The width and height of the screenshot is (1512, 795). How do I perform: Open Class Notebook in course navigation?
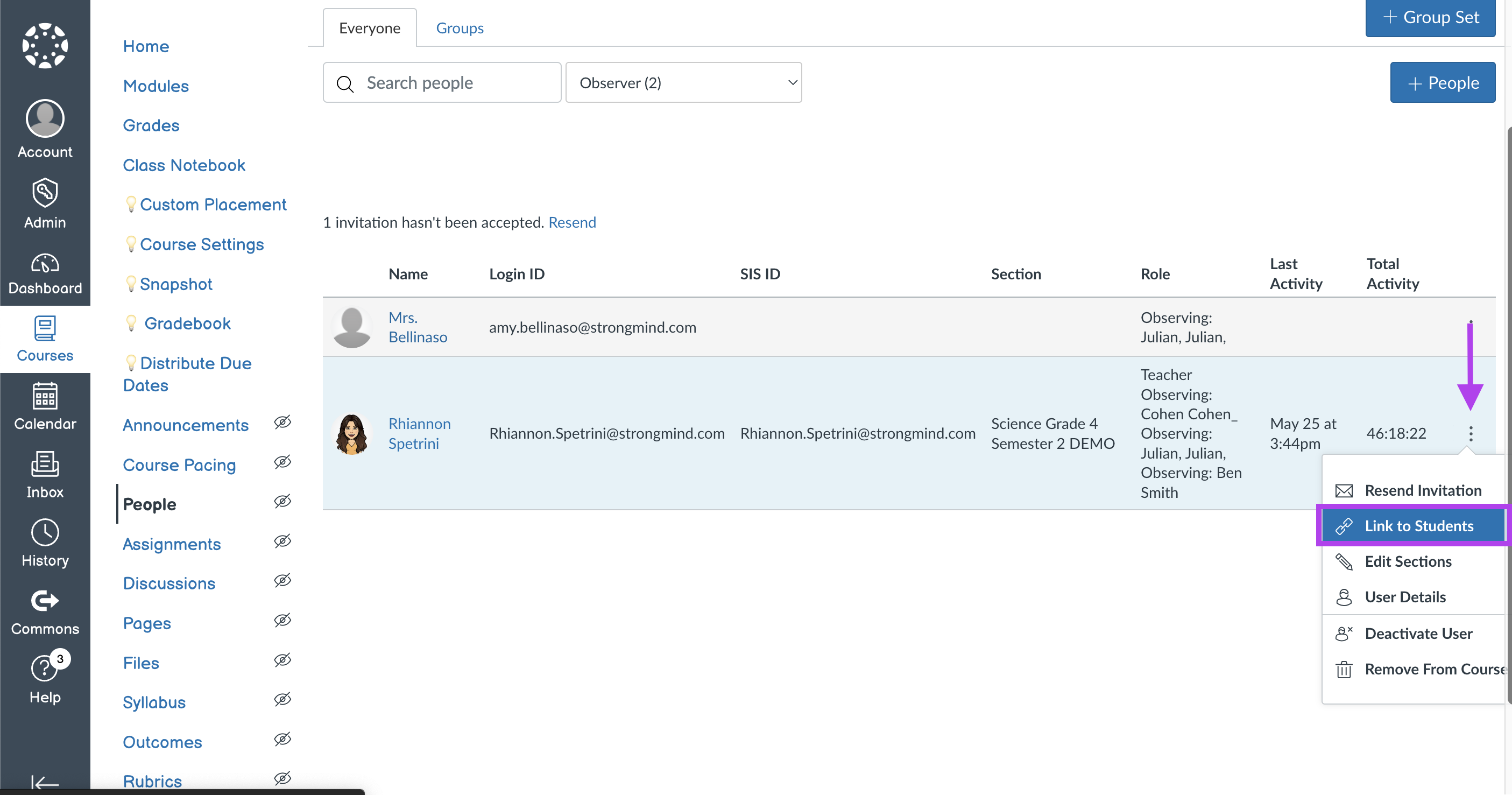click(x=185, y=165)
